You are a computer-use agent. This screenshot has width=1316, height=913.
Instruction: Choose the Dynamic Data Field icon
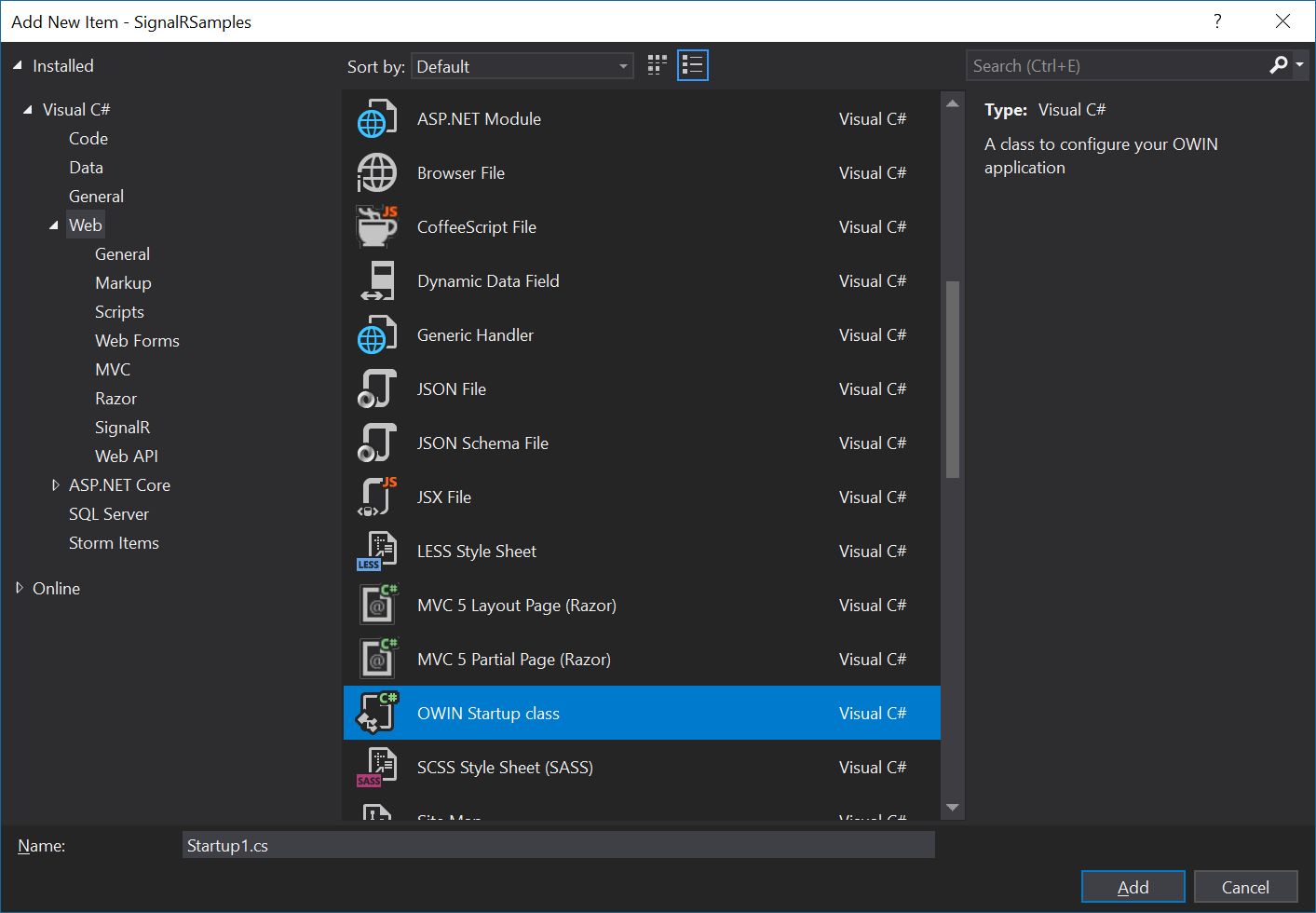[377, 281]
